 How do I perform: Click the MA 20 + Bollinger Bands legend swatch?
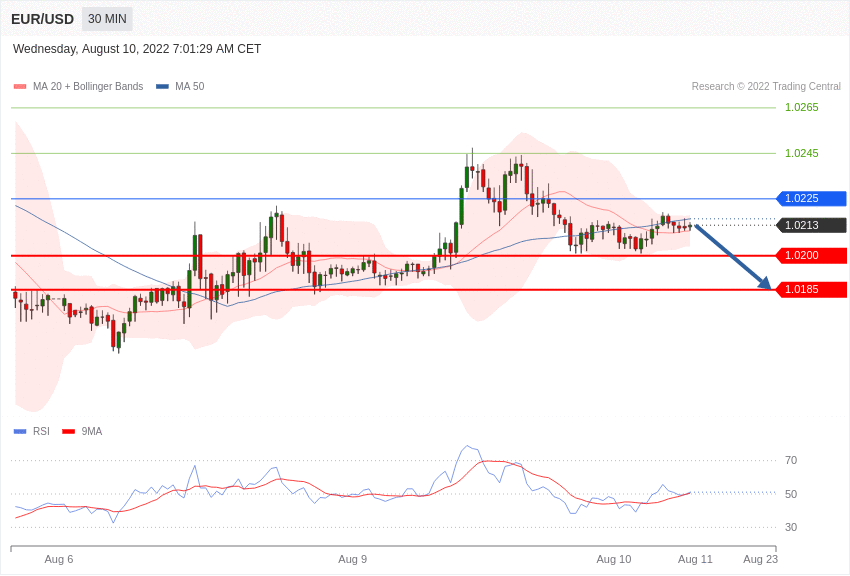tap(20, 87)
